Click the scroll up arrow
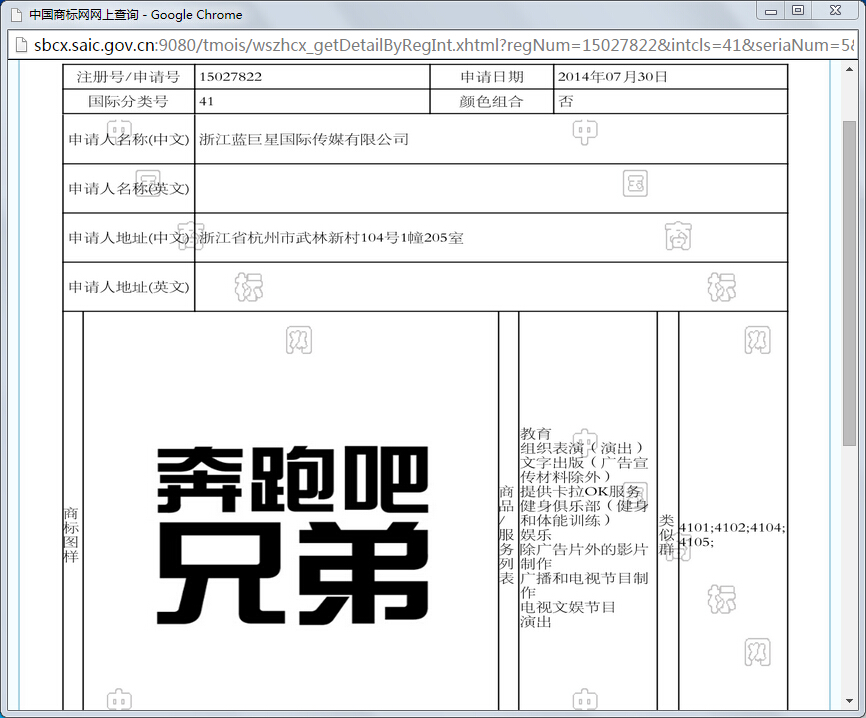 pos(849,70)
